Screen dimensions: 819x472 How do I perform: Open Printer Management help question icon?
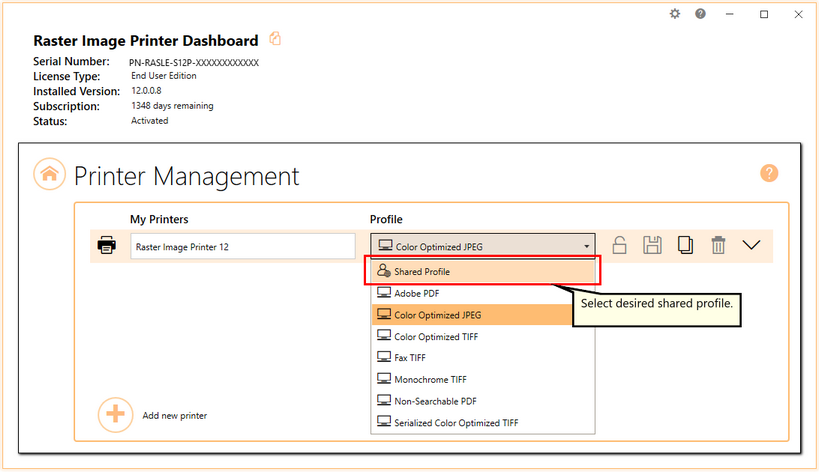coord(769,173)
